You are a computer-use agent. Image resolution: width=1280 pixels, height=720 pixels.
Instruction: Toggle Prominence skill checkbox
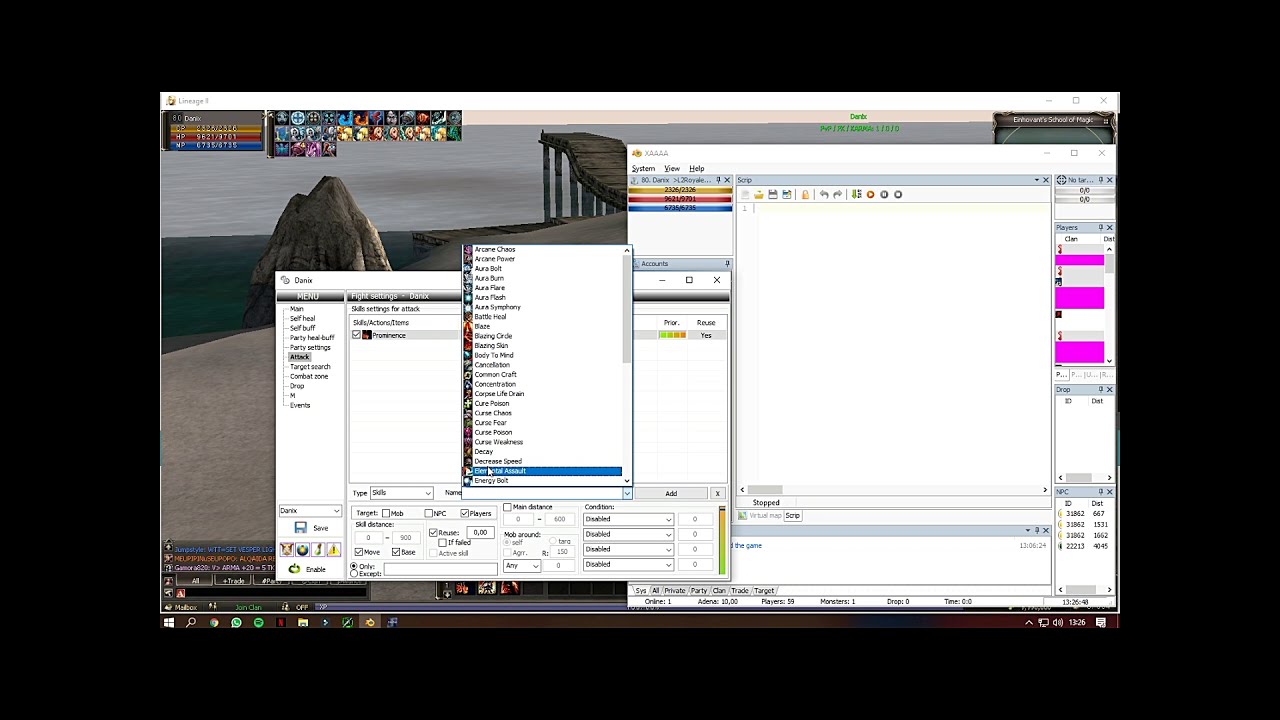point(356,335)
